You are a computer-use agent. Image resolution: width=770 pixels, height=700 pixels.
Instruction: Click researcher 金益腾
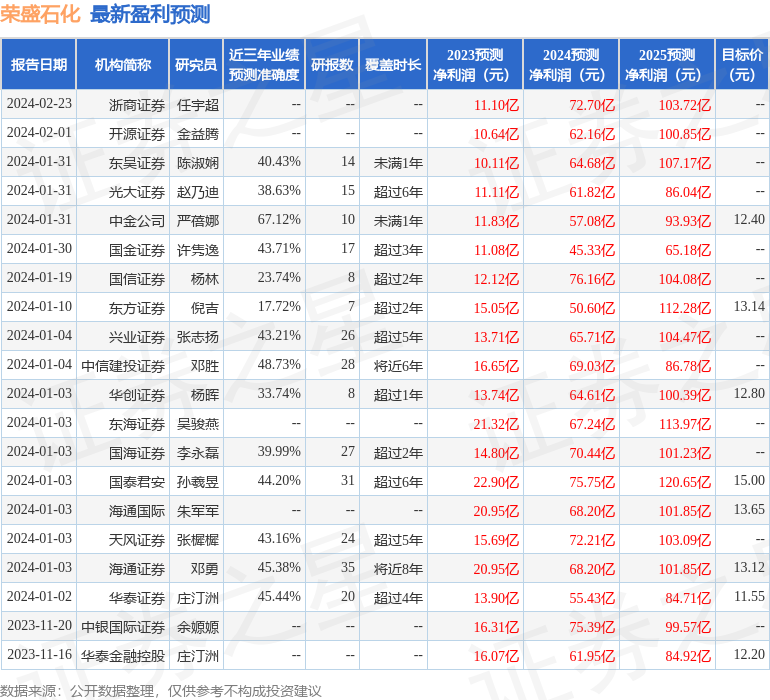pos(197,134)
